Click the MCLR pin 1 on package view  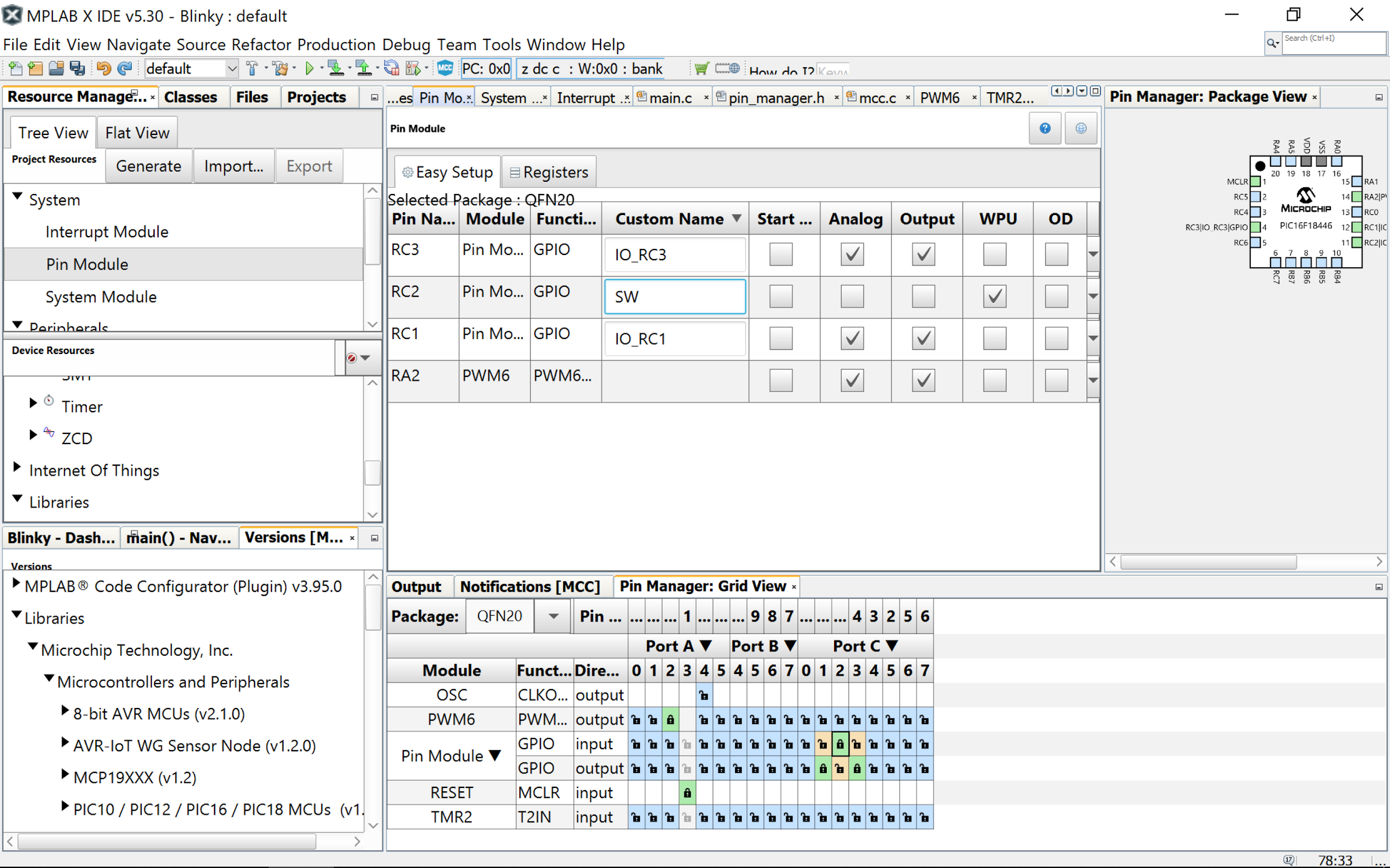(1255, 182)
